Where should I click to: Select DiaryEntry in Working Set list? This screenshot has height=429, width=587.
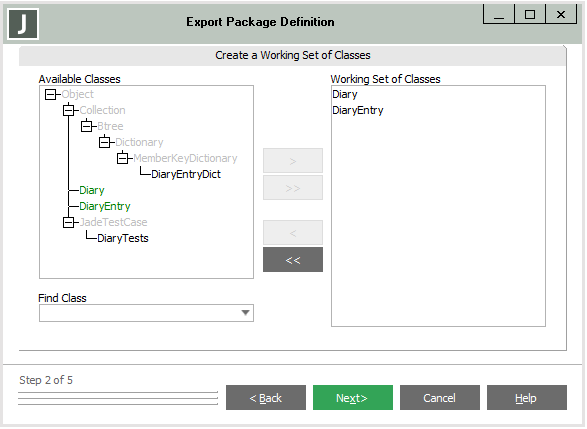tap(358, 110)
